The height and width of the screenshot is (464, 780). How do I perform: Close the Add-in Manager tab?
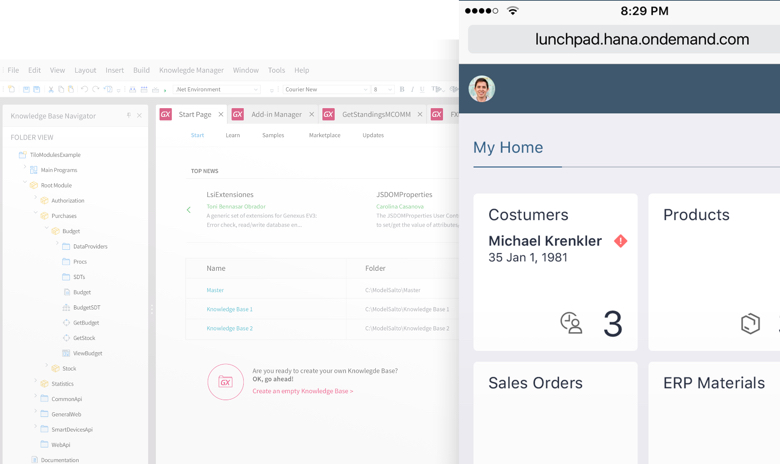point(311,114)
